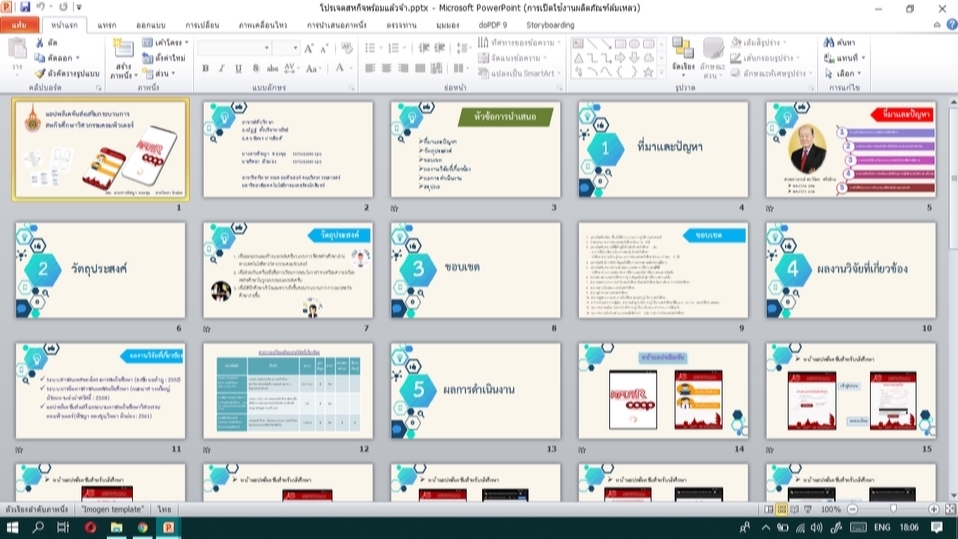Click the Select cursor button in Editing group
Viewport: 958px width, 539px height.
(x=843, y=73)
